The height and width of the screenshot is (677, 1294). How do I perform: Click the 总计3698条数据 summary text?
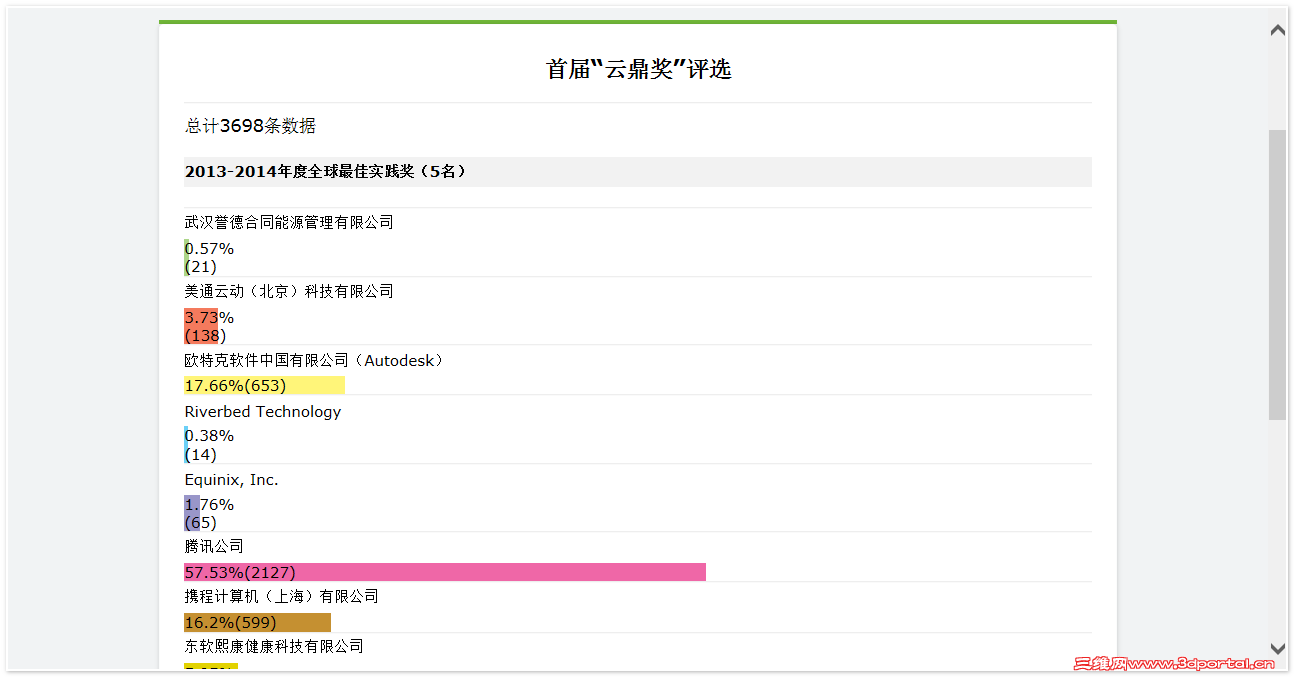(x=250, y=126)
